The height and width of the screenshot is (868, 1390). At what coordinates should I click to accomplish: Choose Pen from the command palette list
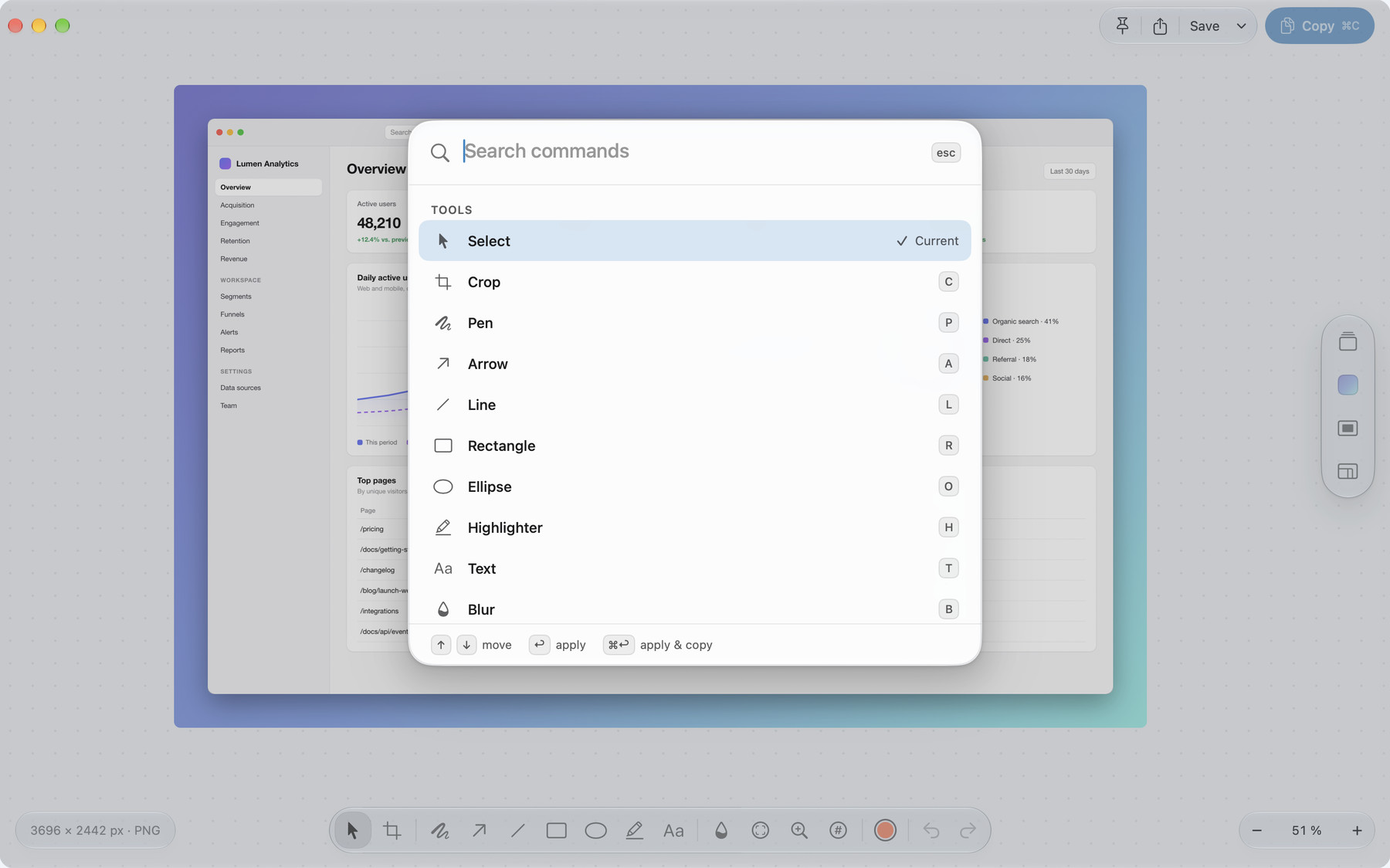click(694, 323)
